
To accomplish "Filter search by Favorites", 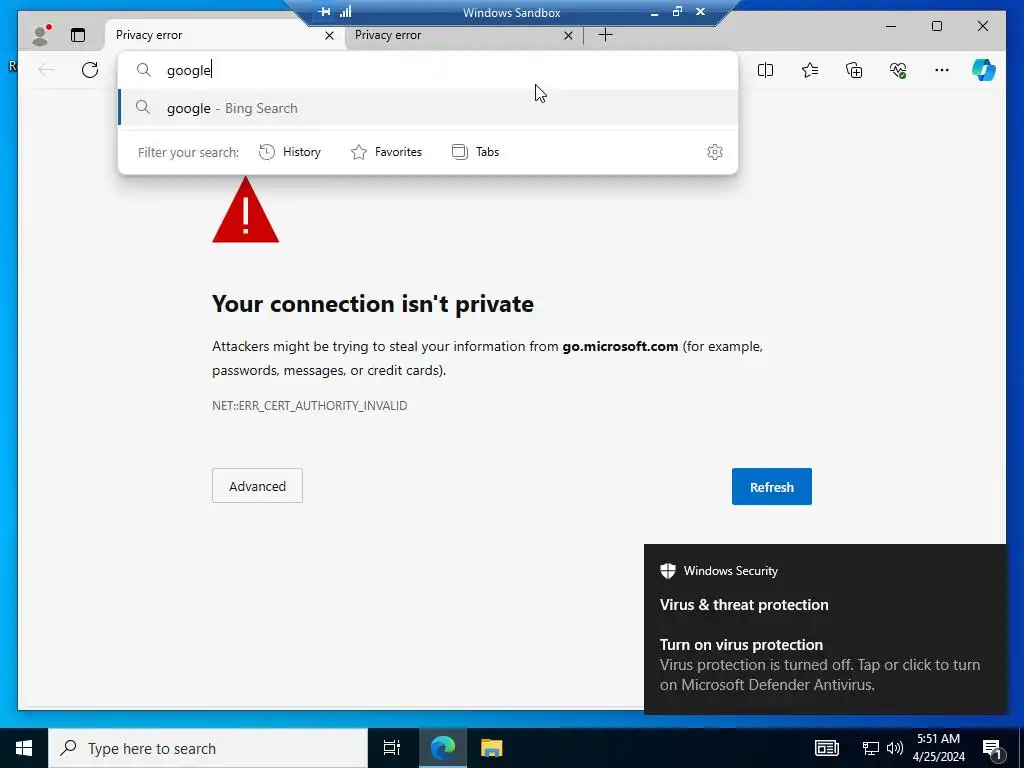I will pyautogui.click(x=387, y=152).
